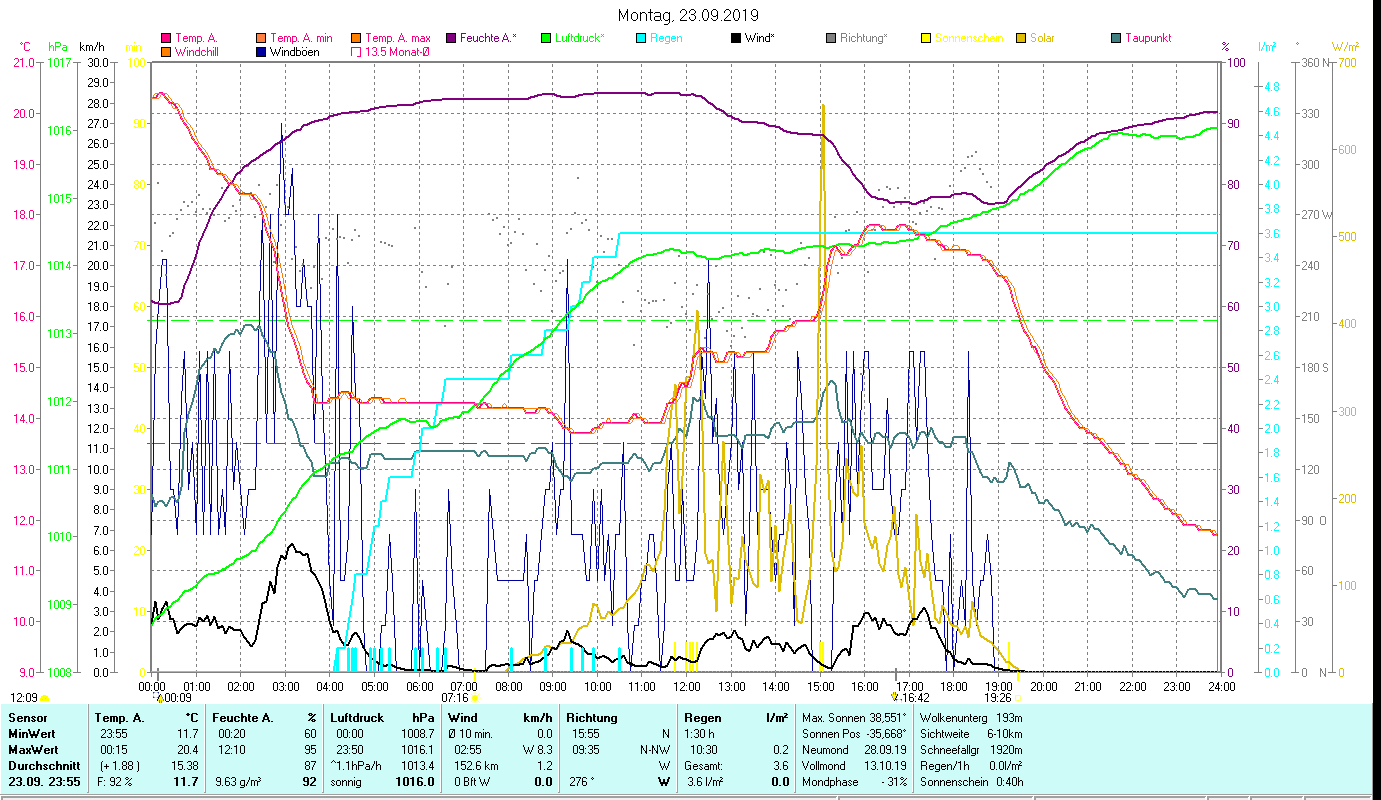
Task: Click the '16:42' time marker label
Action: point(917,698)
